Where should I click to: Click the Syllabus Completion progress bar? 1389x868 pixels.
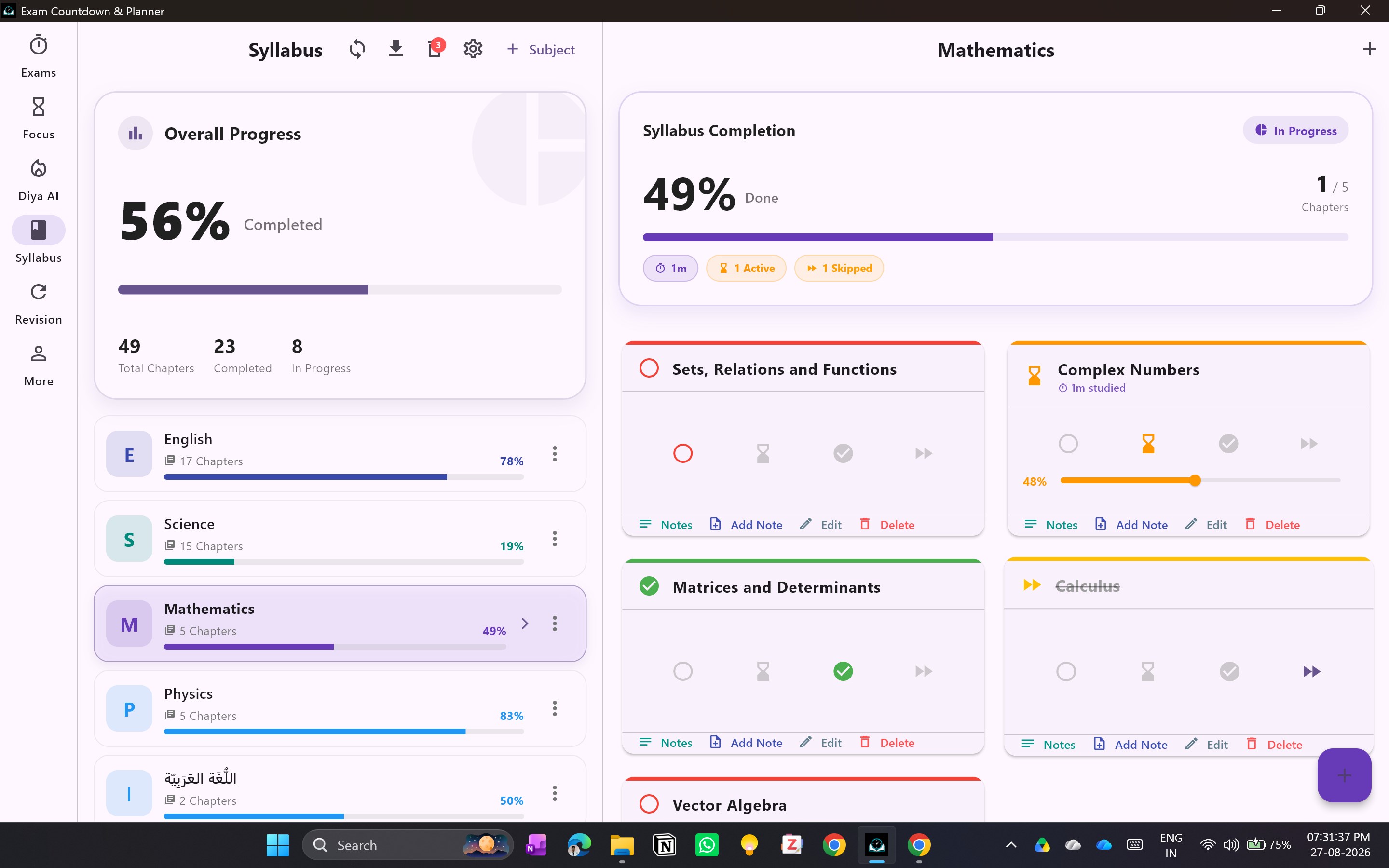995,237
